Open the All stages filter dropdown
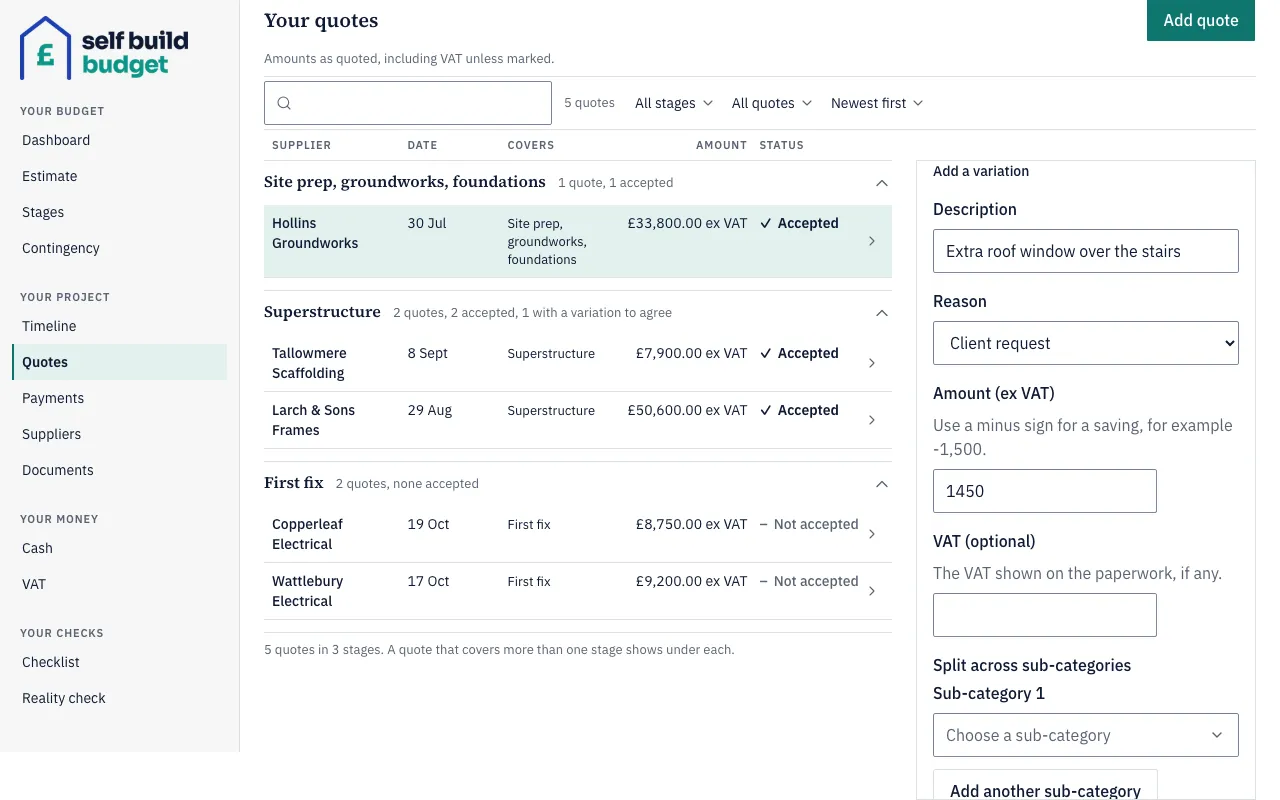Viewport: 1280px width, 800px height. (674, 103)
